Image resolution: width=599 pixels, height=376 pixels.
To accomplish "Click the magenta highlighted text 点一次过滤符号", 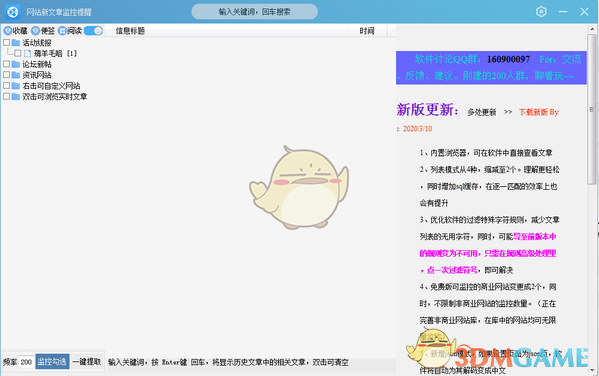I will 452,270.
